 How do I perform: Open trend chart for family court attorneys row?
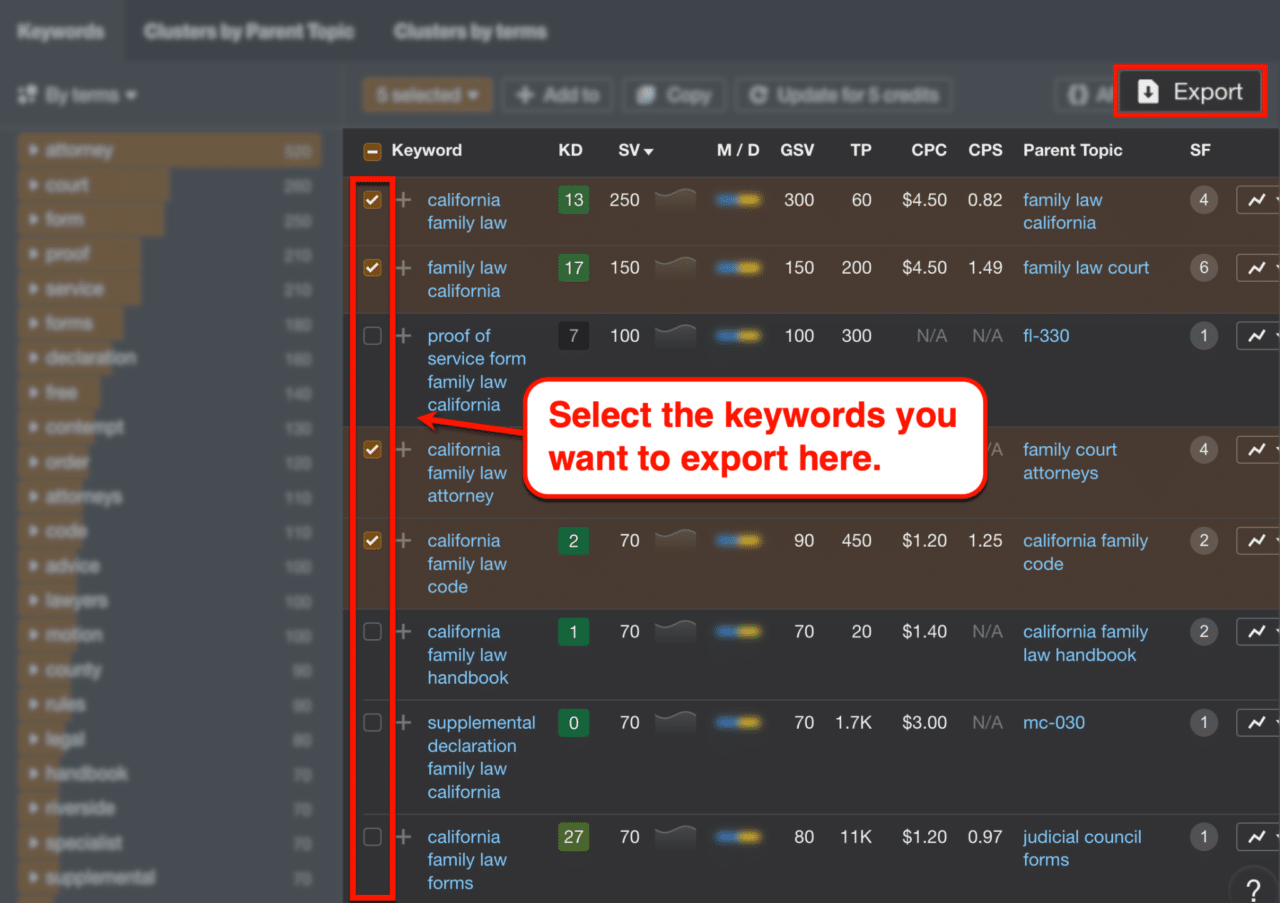click(1258, 450)
